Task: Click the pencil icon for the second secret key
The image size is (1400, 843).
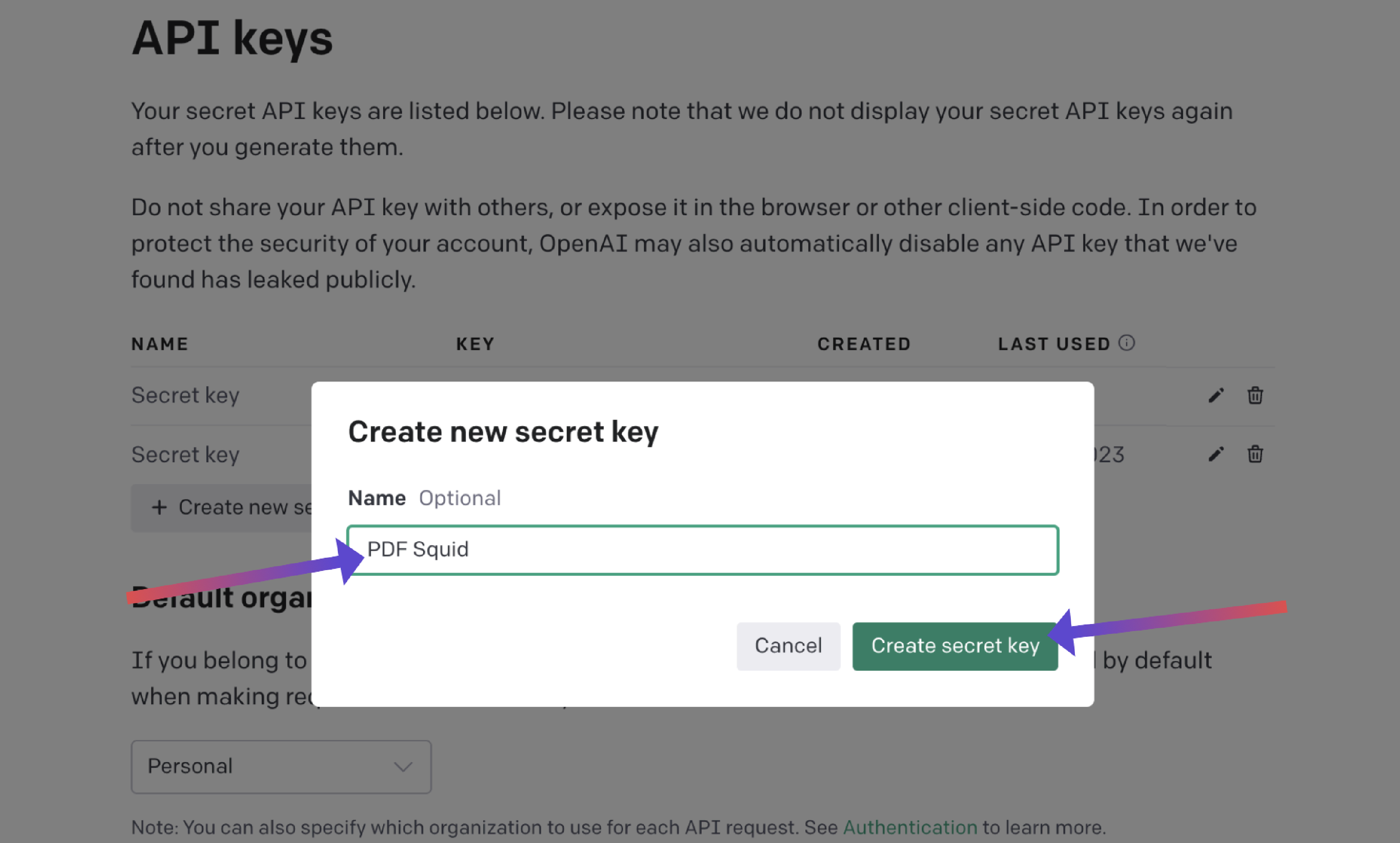Action: [x=1215, y=454]
